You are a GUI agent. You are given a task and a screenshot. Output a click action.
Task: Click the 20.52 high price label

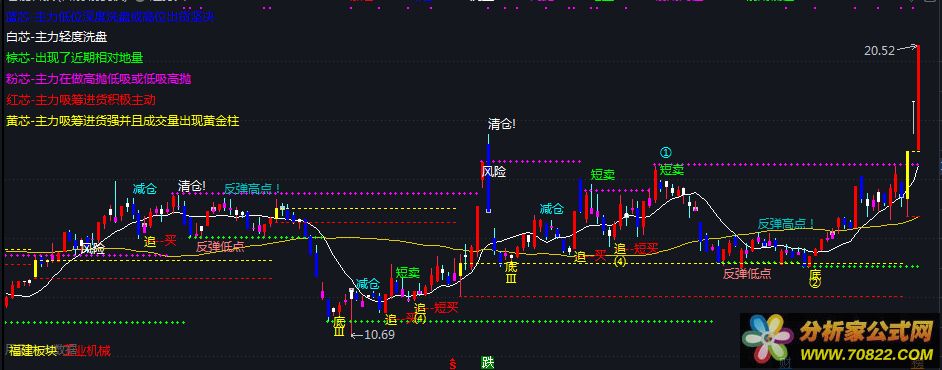880,51
